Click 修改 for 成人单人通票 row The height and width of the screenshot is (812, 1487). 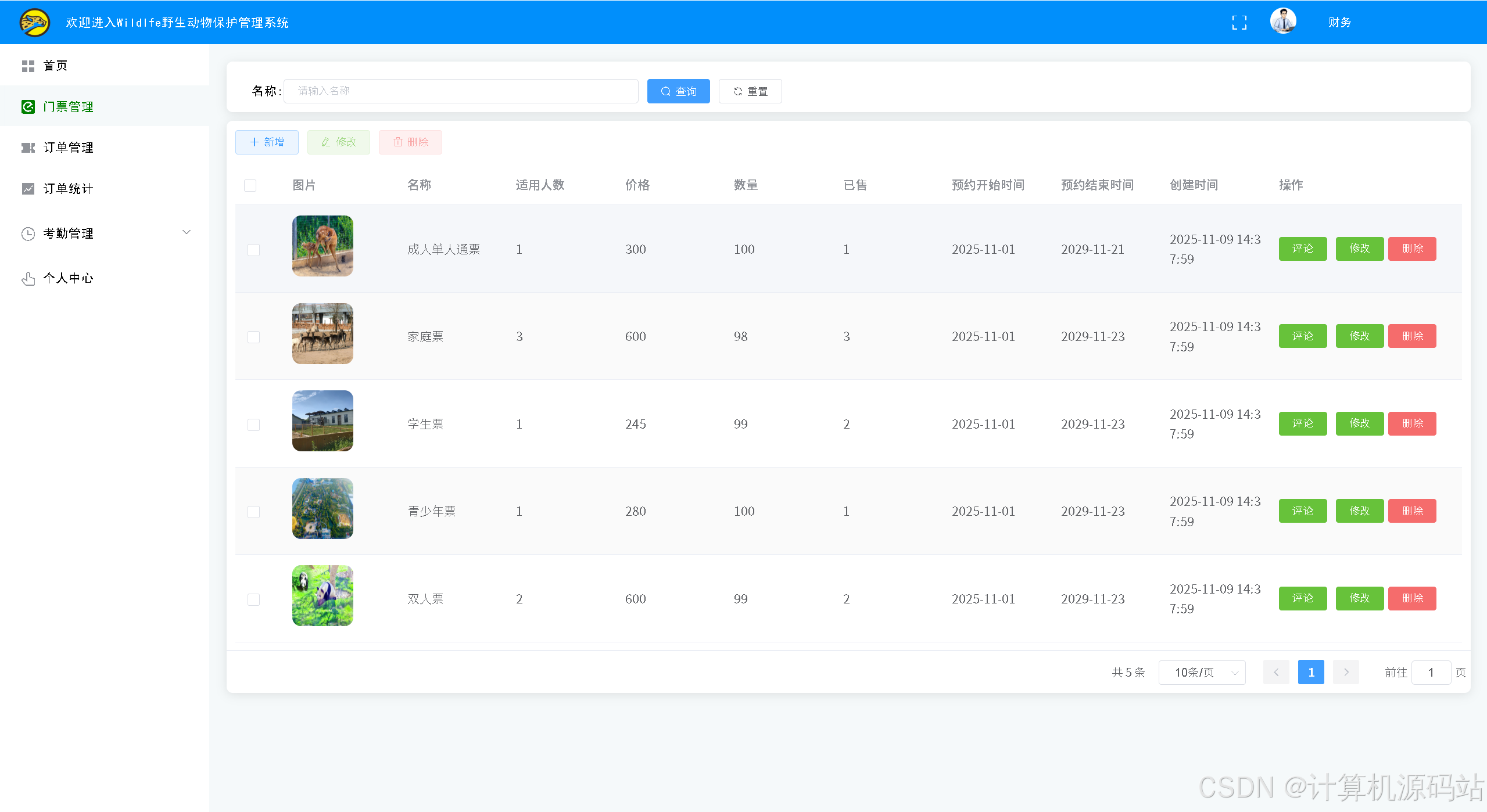coord(1359,249)
